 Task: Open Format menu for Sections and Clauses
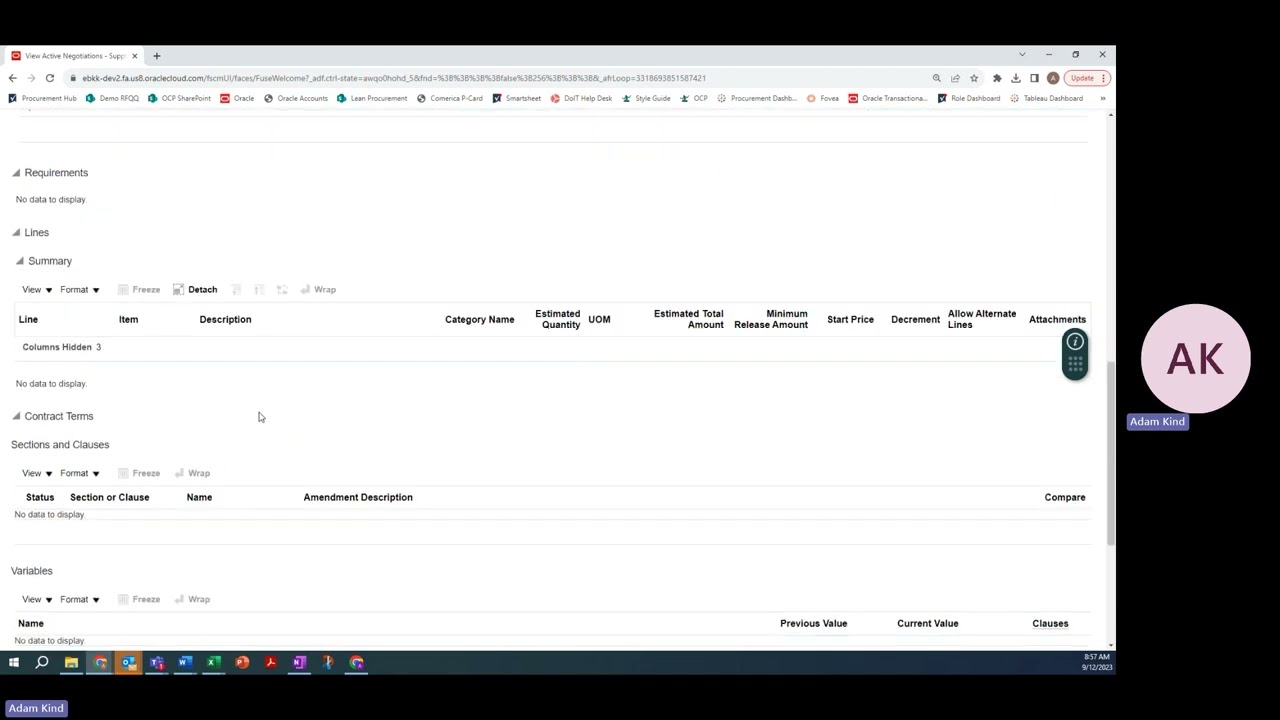[79, 473]
